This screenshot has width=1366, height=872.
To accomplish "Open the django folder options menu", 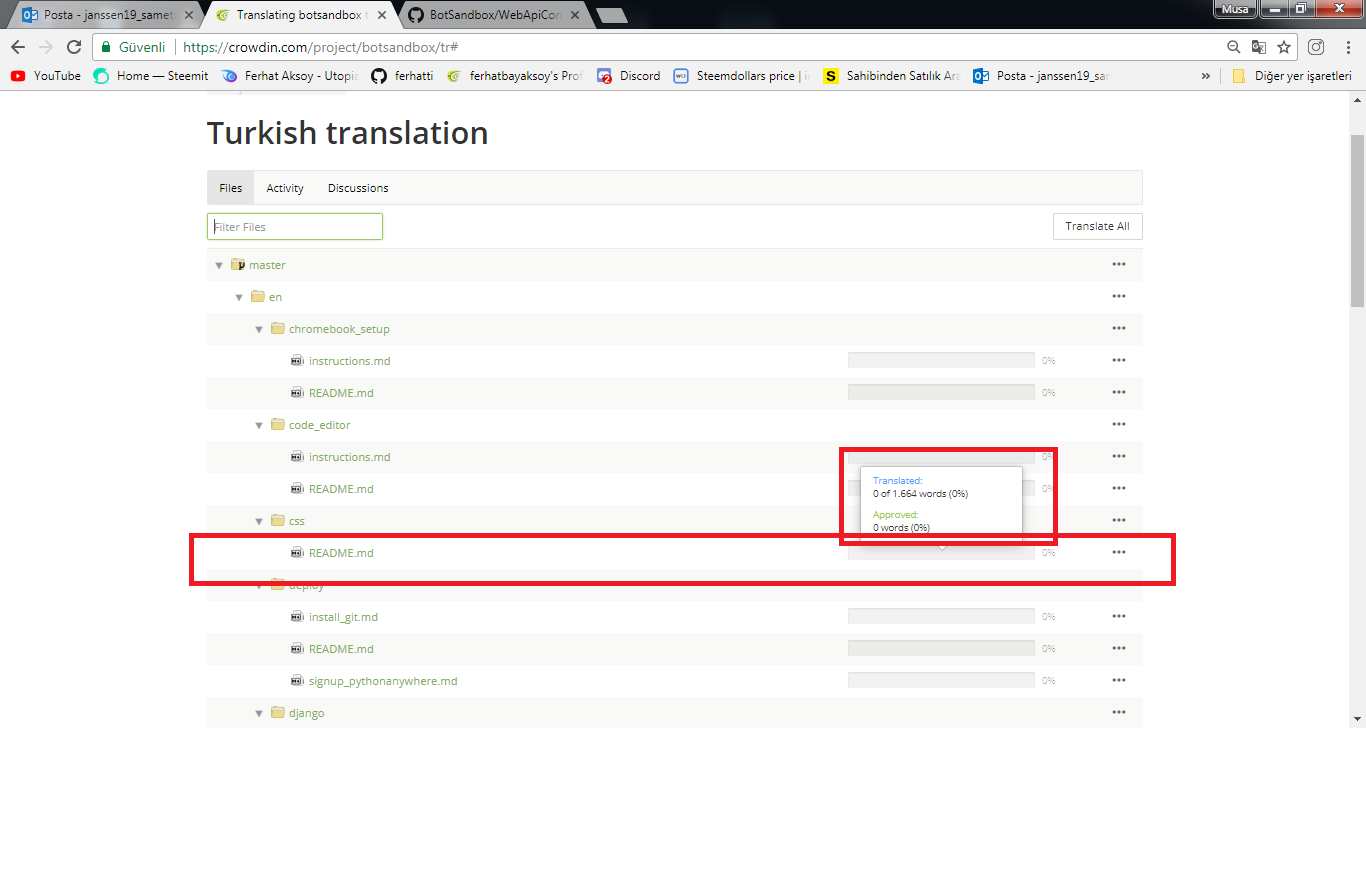I will coord(1119,712).
